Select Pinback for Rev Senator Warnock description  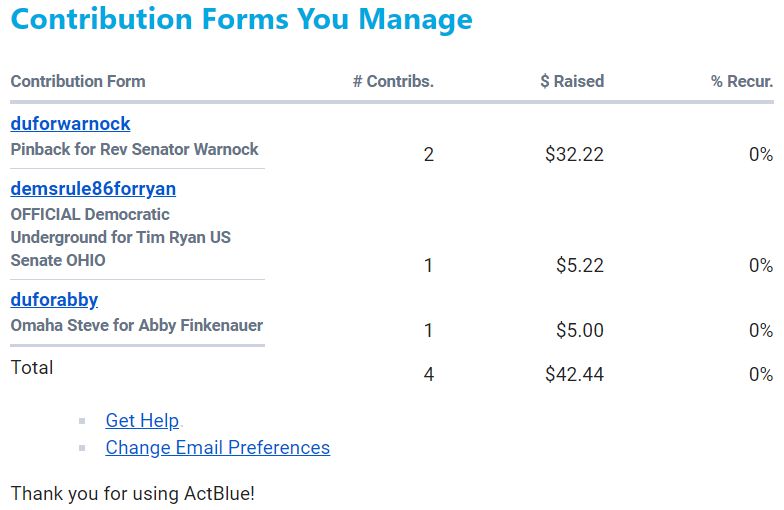[x=134, y=150]
